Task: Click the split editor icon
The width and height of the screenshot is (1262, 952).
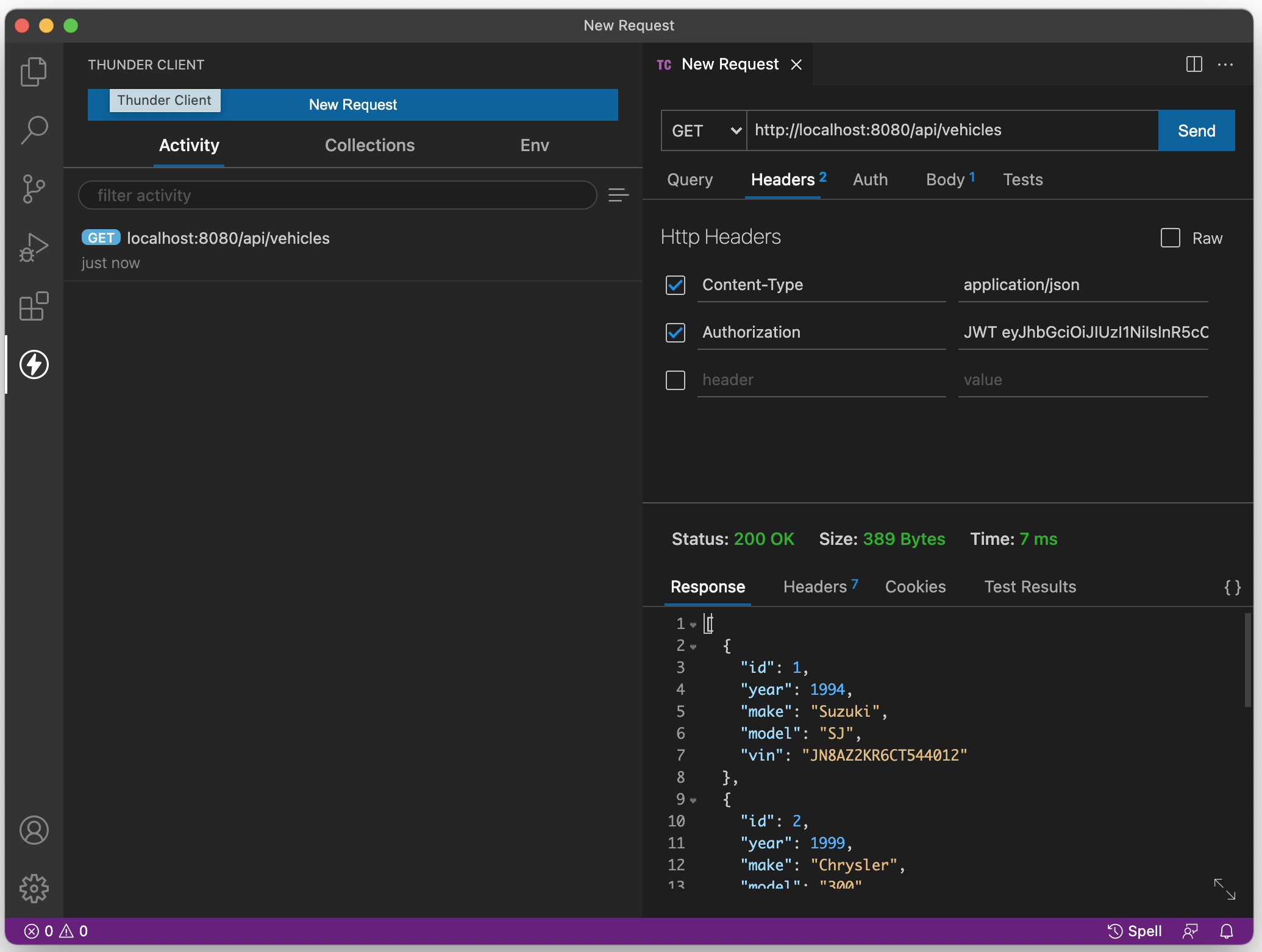Action: tap(1194, 65)
